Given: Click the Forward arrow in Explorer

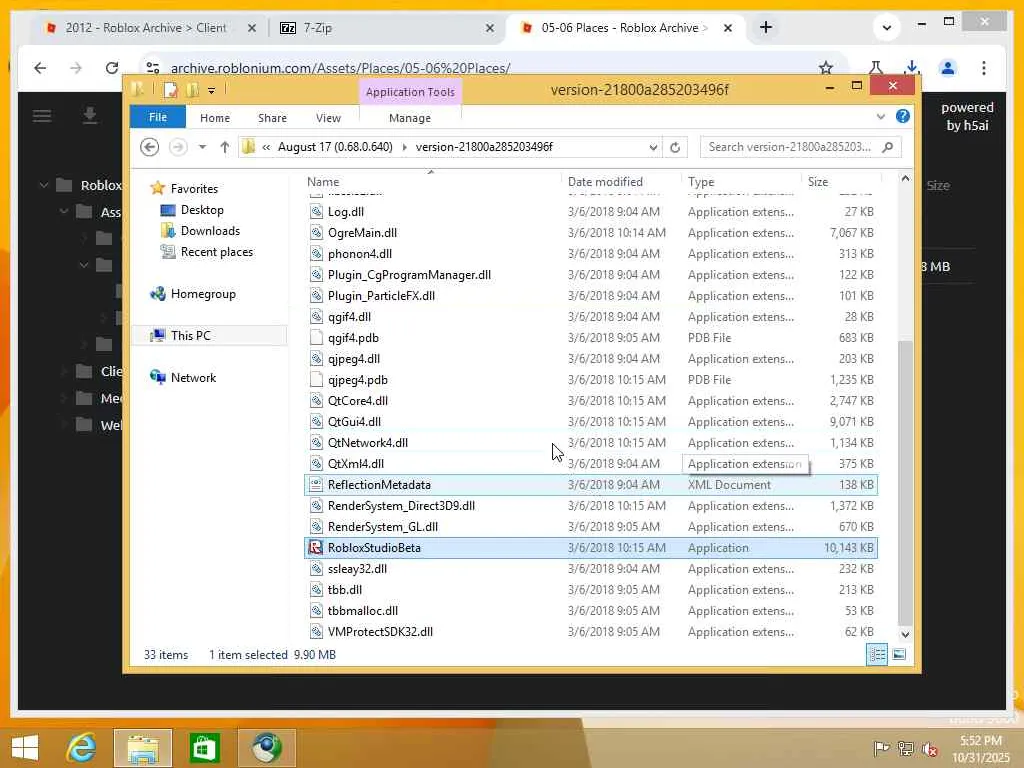Looking at the screenshot, I should click(178, 147).
